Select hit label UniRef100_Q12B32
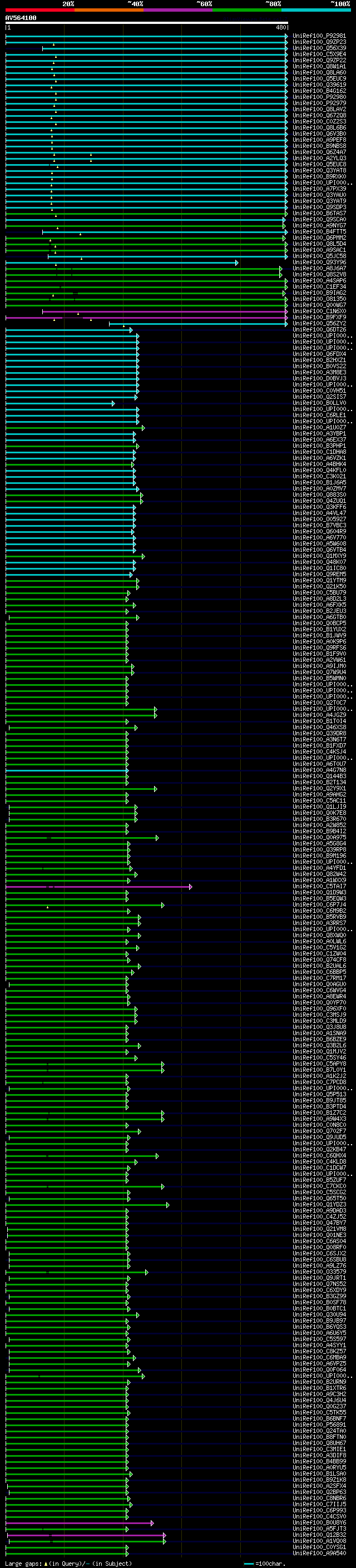 click(319, 1535)
